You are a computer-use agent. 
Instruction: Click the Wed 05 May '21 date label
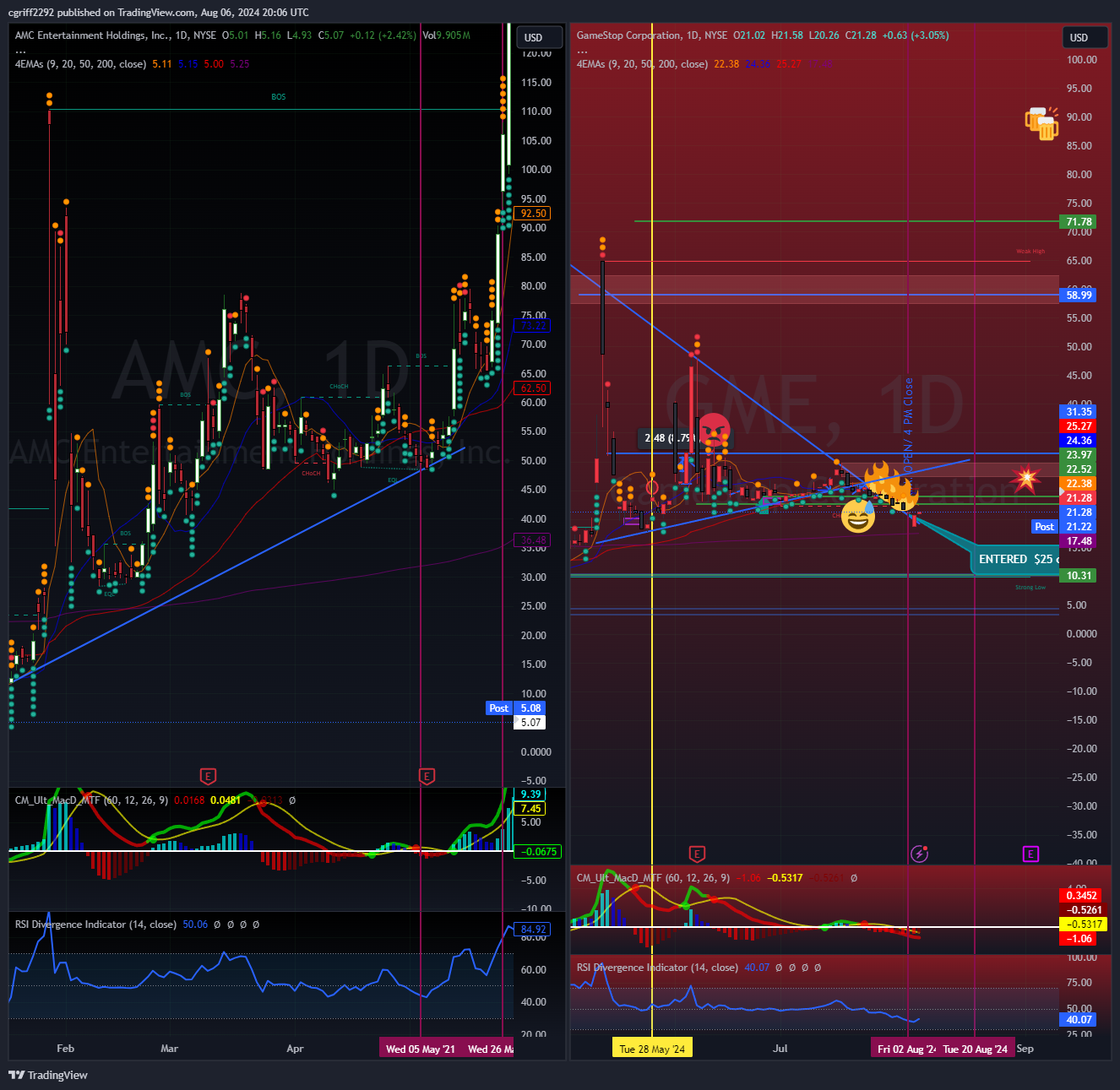tap(420, 1049)
